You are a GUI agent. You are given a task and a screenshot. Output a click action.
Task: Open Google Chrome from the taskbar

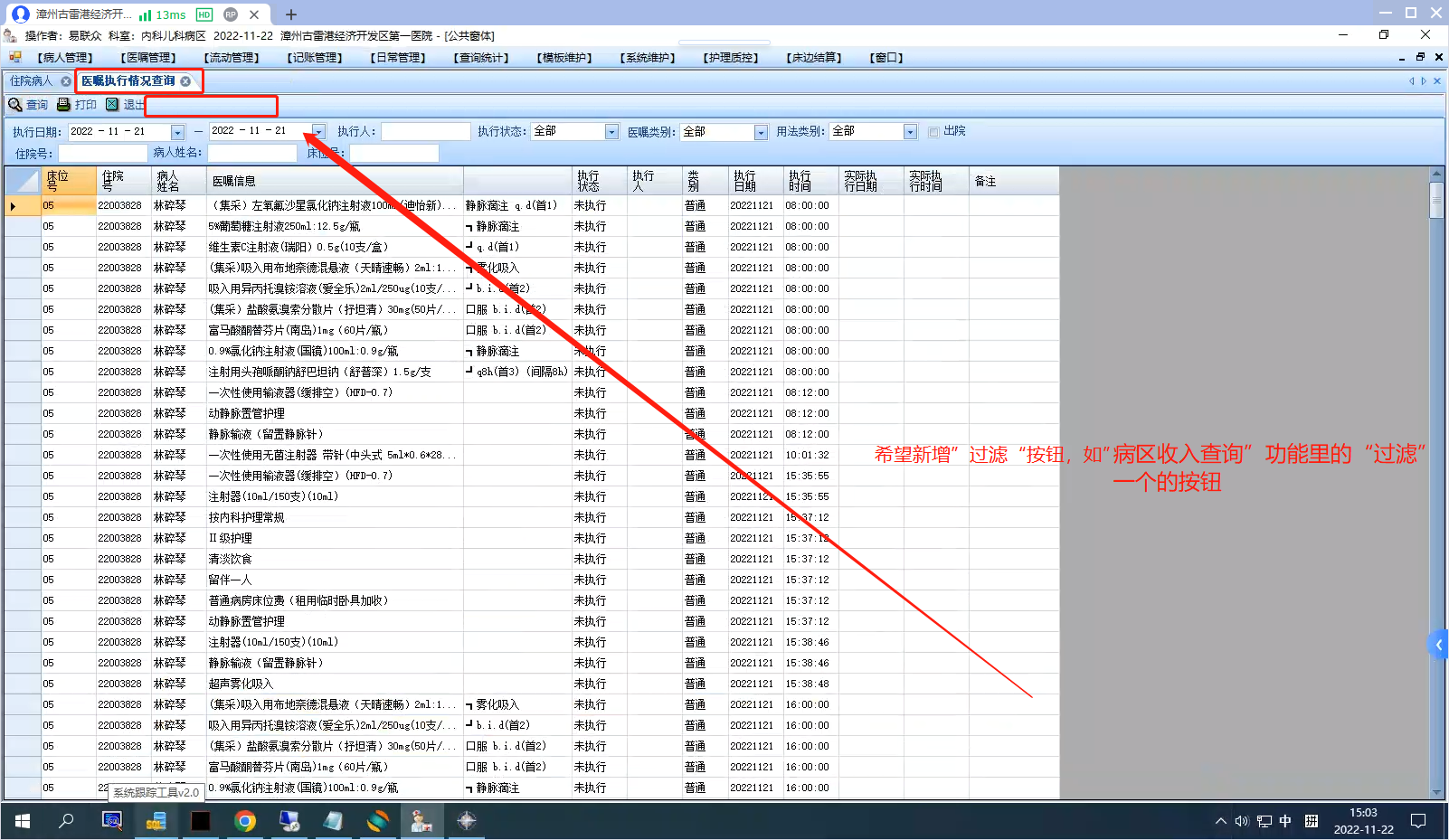point(245,821)
